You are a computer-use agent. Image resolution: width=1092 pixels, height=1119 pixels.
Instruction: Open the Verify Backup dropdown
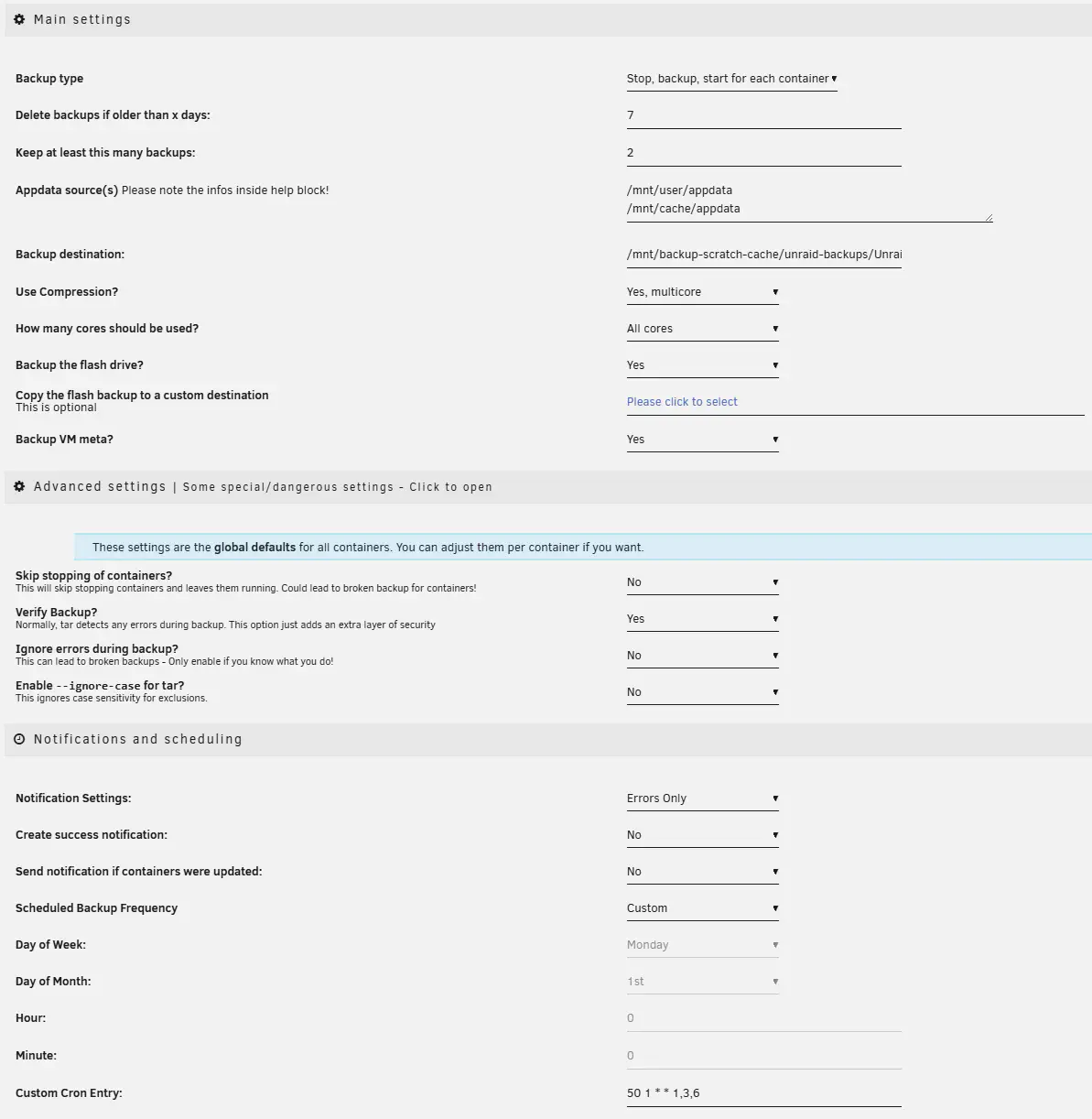point(701,618)
